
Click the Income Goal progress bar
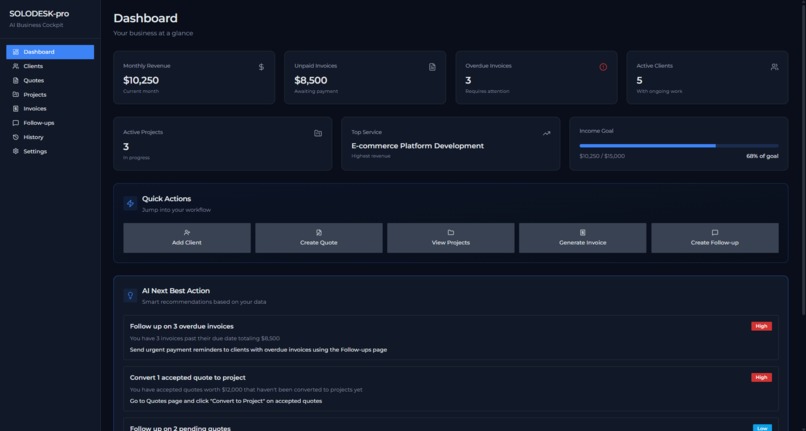click(679, 146)
